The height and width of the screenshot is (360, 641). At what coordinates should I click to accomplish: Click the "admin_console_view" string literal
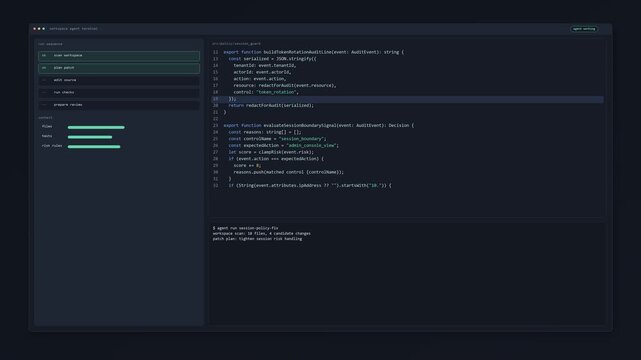pos(312,145)
